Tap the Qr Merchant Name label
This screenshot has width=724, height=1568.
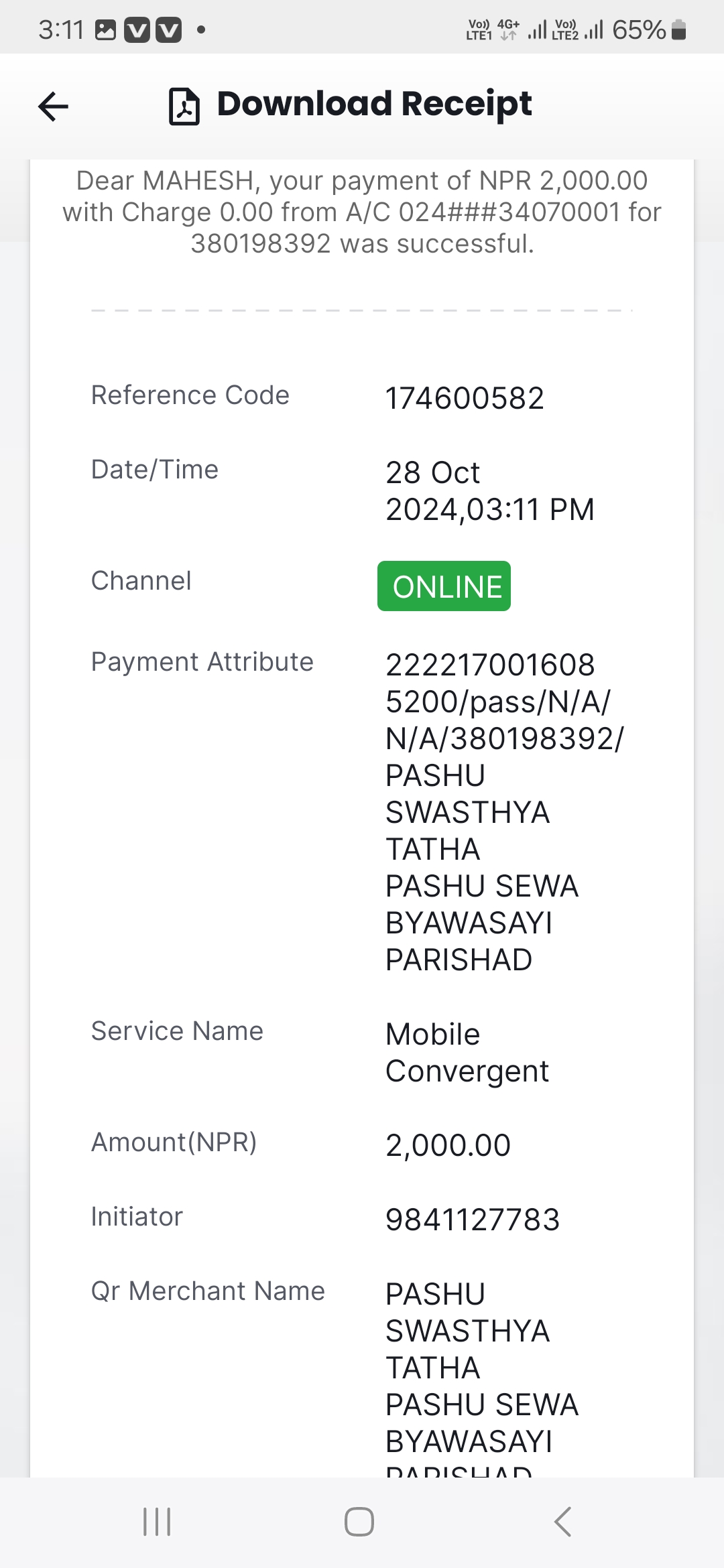208,1291
